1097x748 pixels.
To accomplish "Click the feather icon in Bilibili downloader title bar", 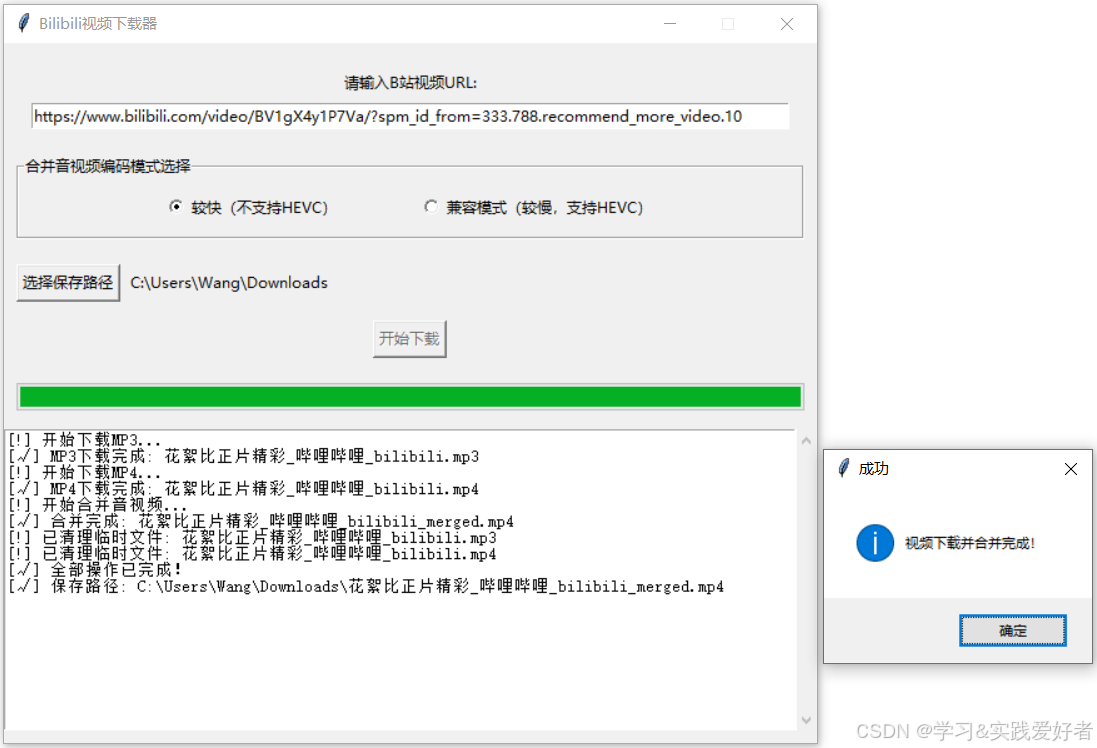I will pos(24,23).
